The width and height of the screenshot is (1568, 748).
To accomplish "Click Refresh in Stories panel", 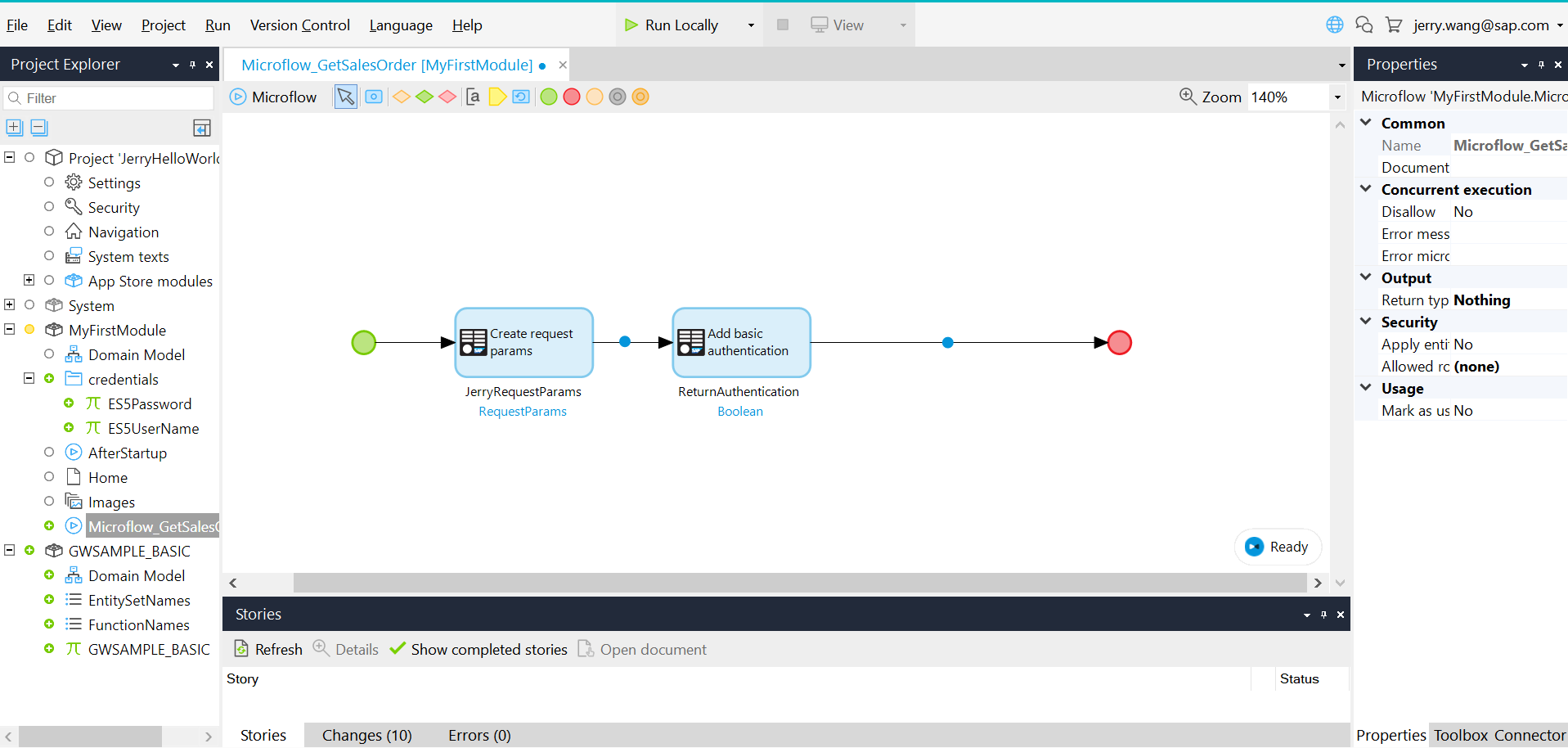I will (x=269, y=649).
